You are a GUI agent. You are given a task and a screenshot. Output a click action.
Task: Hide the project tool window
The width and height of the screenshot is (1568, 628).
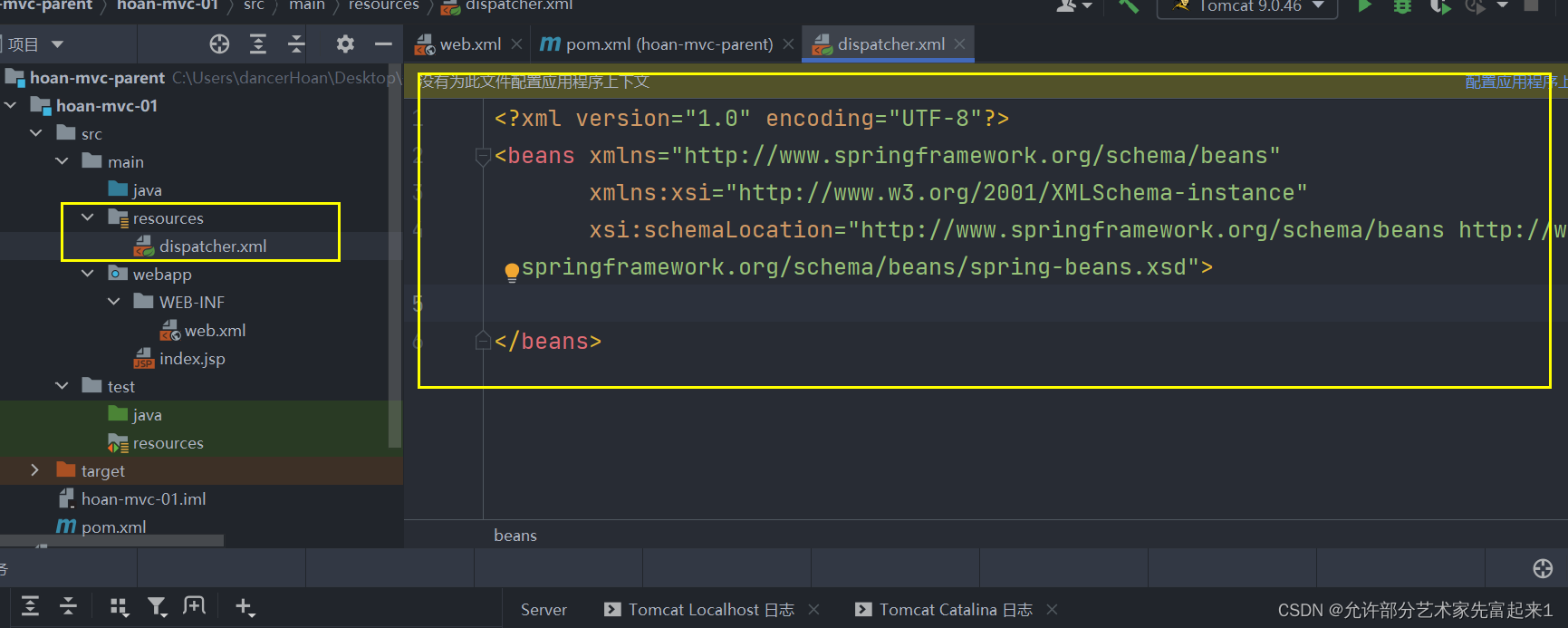tap(383, 43)
